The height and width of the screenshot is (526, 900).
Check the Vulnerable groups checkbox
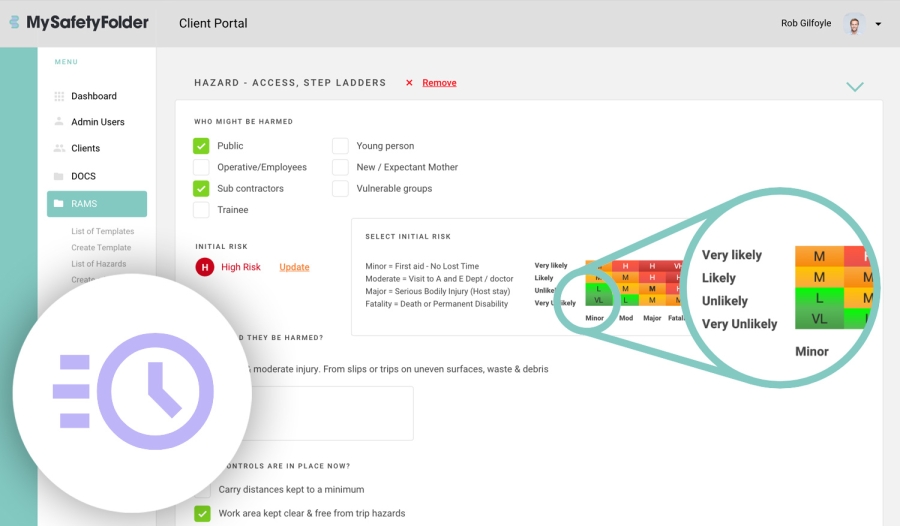point(340,188)
